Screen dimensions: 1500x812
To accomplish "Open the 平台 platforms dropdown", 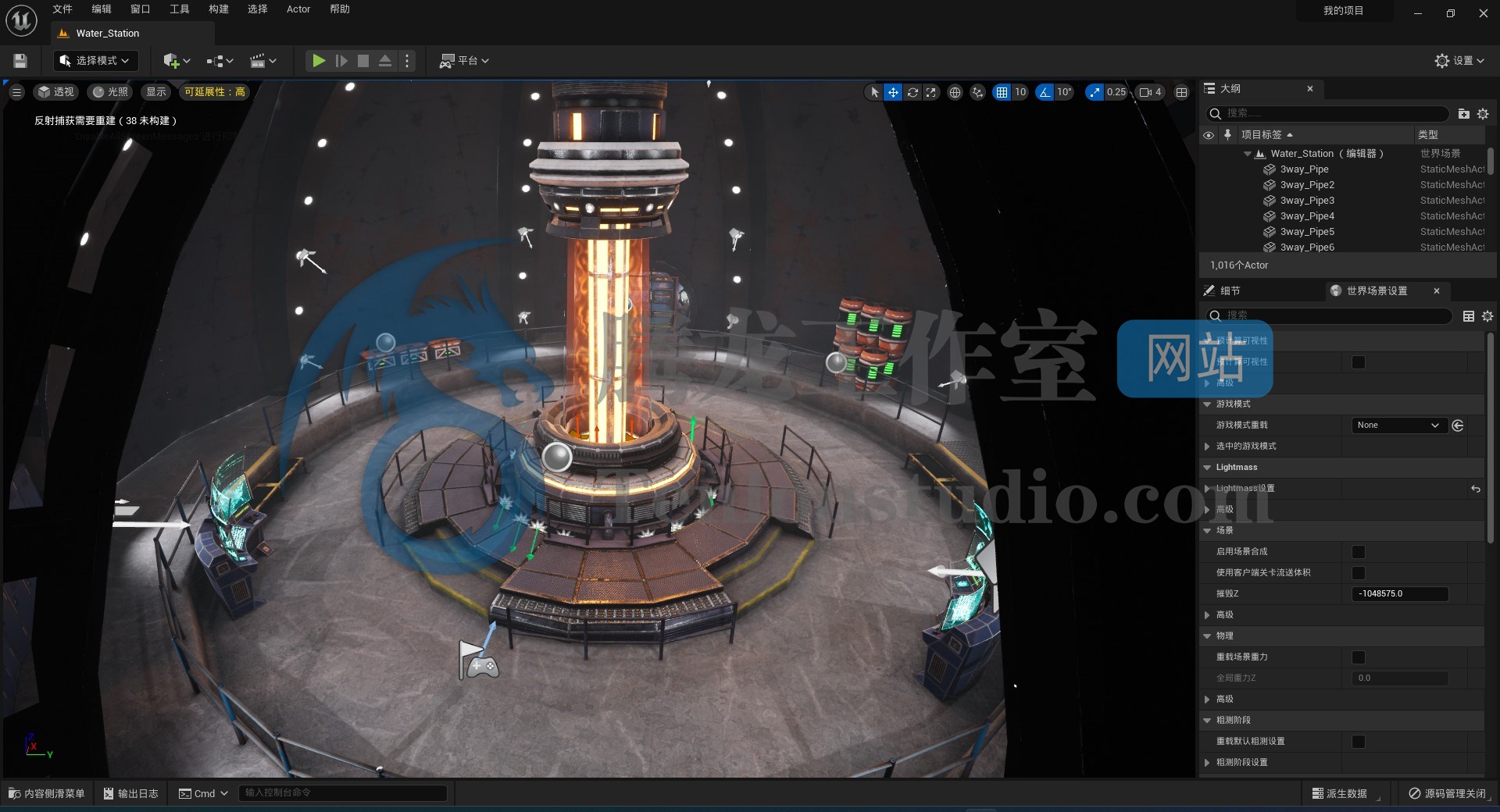I will pos(464,61).
